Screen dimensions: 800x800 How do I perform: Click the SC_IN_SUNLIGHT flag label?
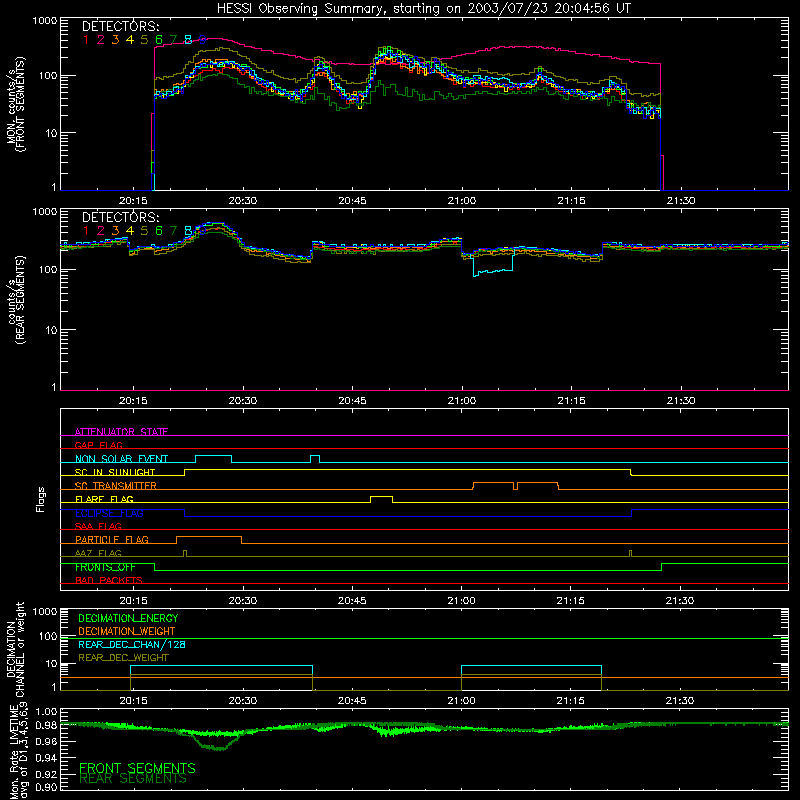[x=115, y=472]
